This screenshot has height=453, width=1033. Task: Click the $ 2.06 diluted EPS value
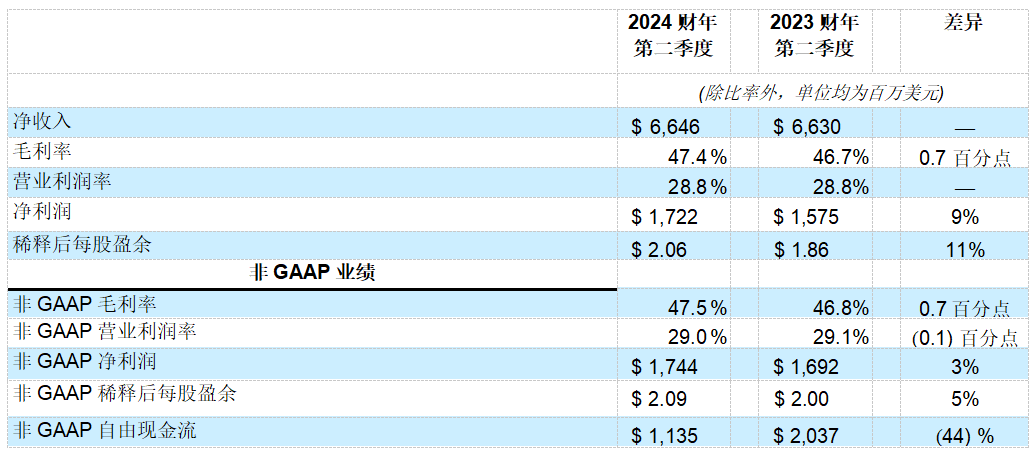(x=659, y=249)
